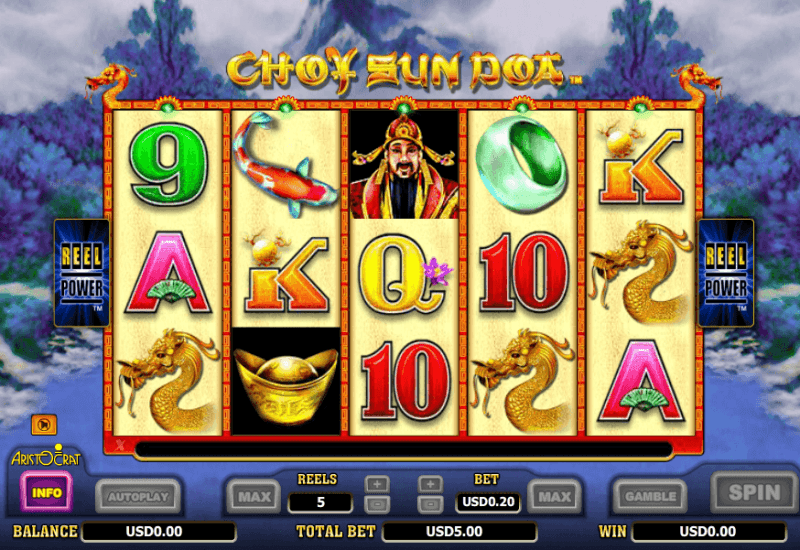
Task: Click the Choy Sun Doa god symbol
Action: (x=404, y=165)
